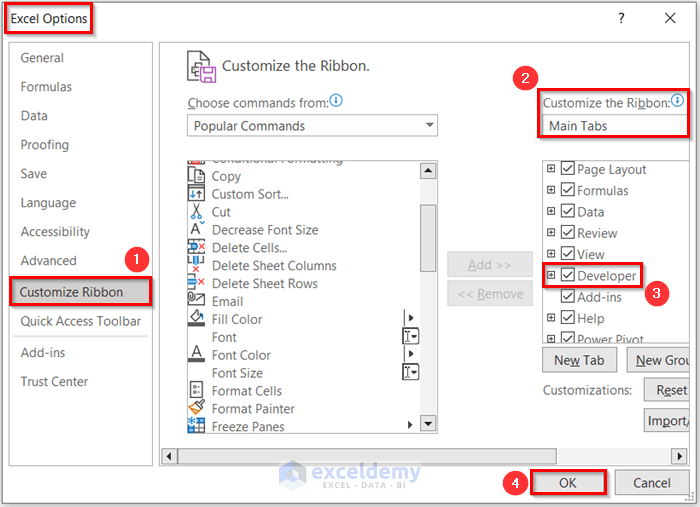This screenshot has width=700, height=507.
Task: Click the Add >> button
Action: point(490,265)
